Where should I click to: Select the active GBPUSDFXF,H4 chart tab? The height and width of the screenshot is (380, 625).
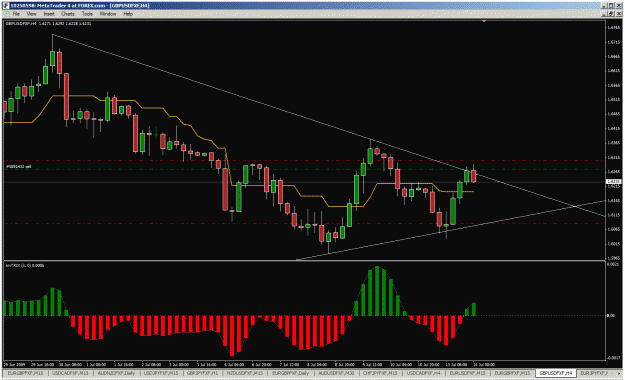[556, 373]
